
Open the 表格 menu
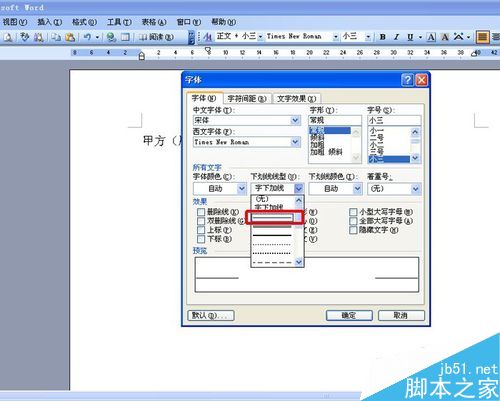click(154, 22)
